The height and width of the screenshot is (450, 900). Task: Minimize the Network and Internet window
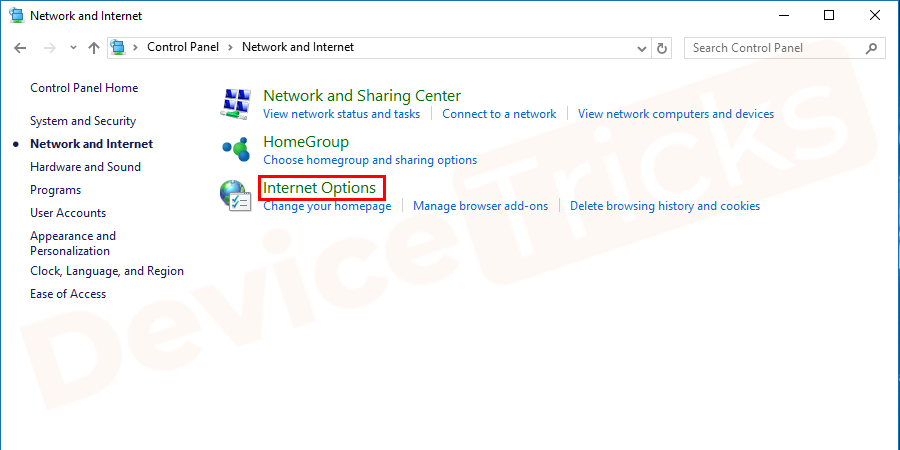784,15
